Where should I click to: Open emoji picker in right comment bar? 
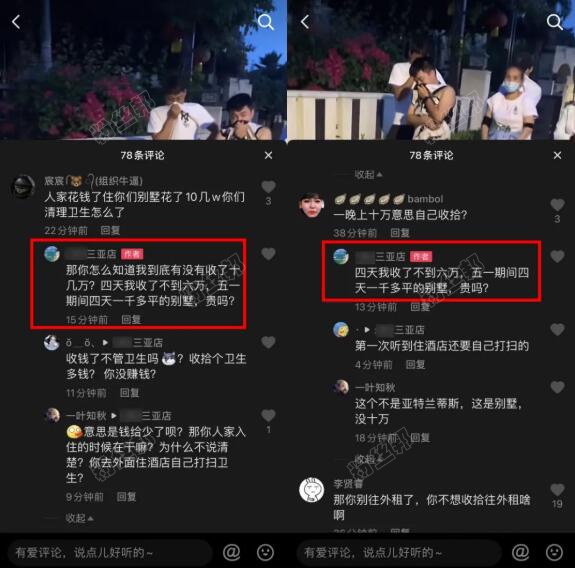pyautogui.click(x=554, y=551)
